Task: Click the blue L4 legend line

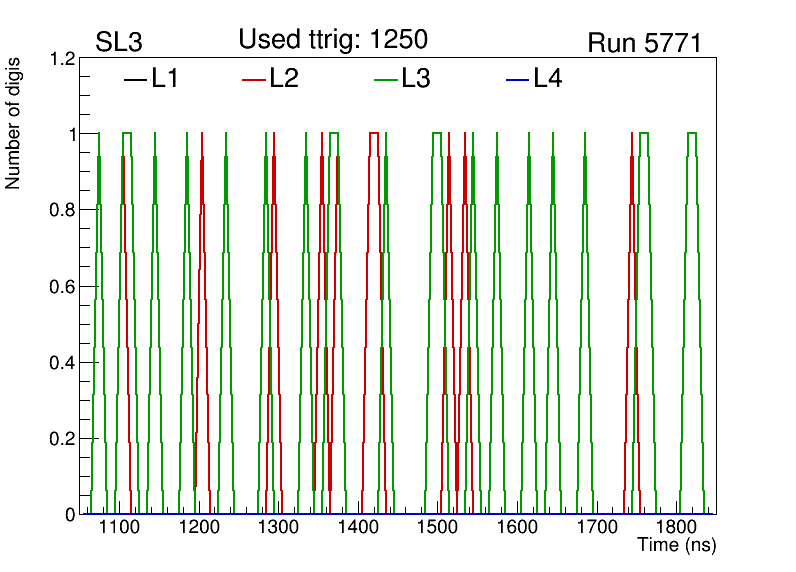Action: [517, 79]
